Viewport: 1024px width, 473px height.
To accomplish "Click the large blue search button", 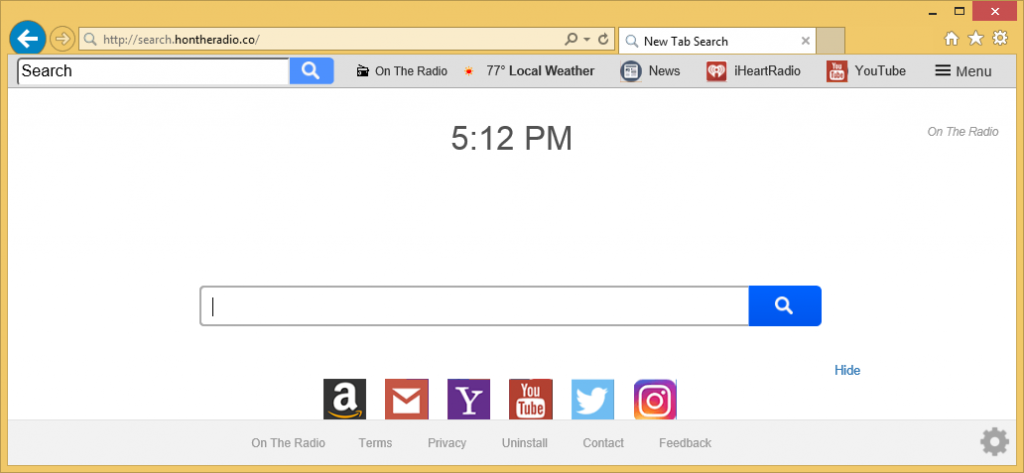I will (785, 306).
